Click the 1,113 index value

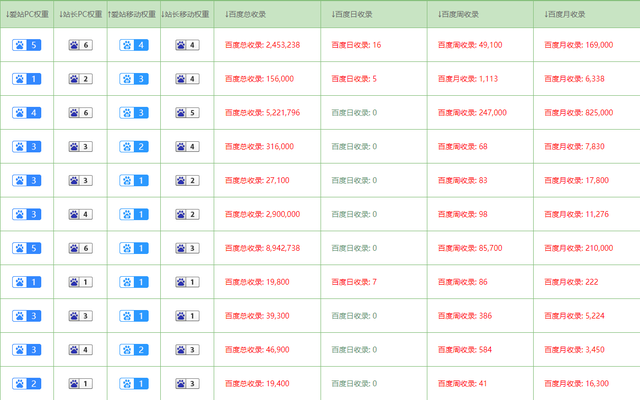click(468, 79)
